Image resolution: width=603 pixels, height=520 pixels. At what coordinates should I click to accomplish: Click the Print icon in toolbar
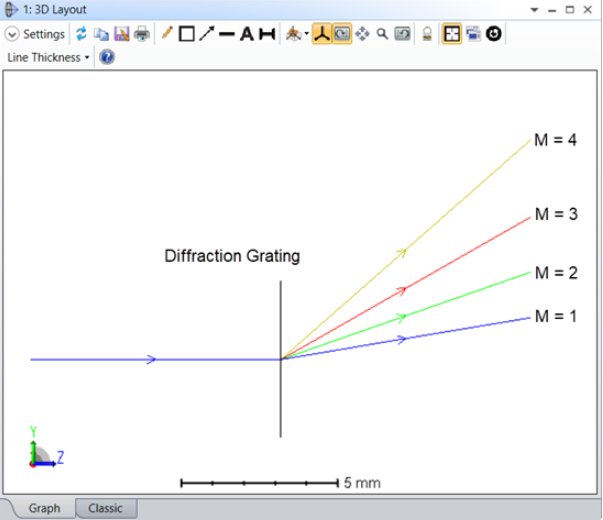coord(141,34)
